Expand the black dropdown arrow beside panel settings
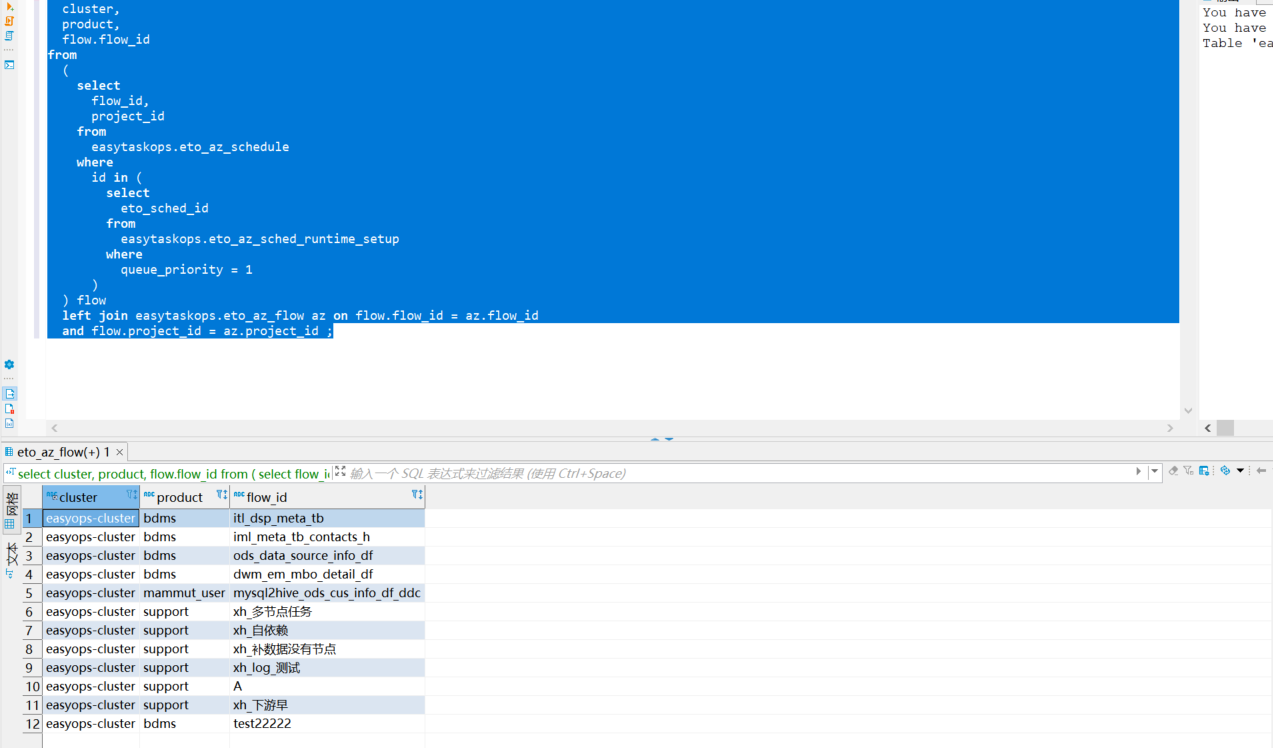 pos(1241,470)
